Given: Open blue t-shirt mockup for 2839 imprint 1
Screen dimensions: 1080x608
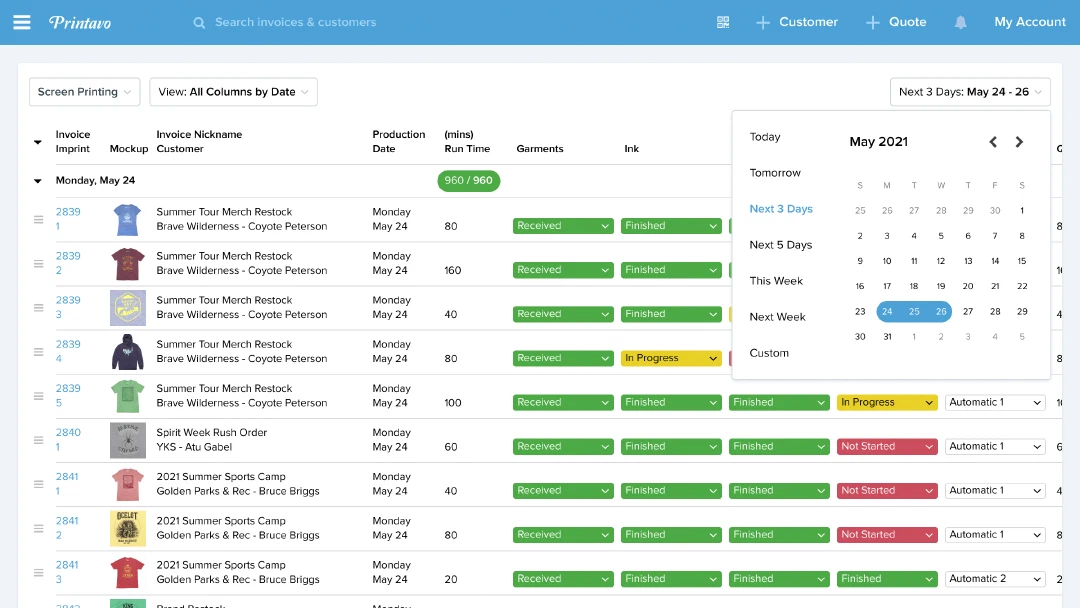Looking at the screenshot, I should pos(127,220).
